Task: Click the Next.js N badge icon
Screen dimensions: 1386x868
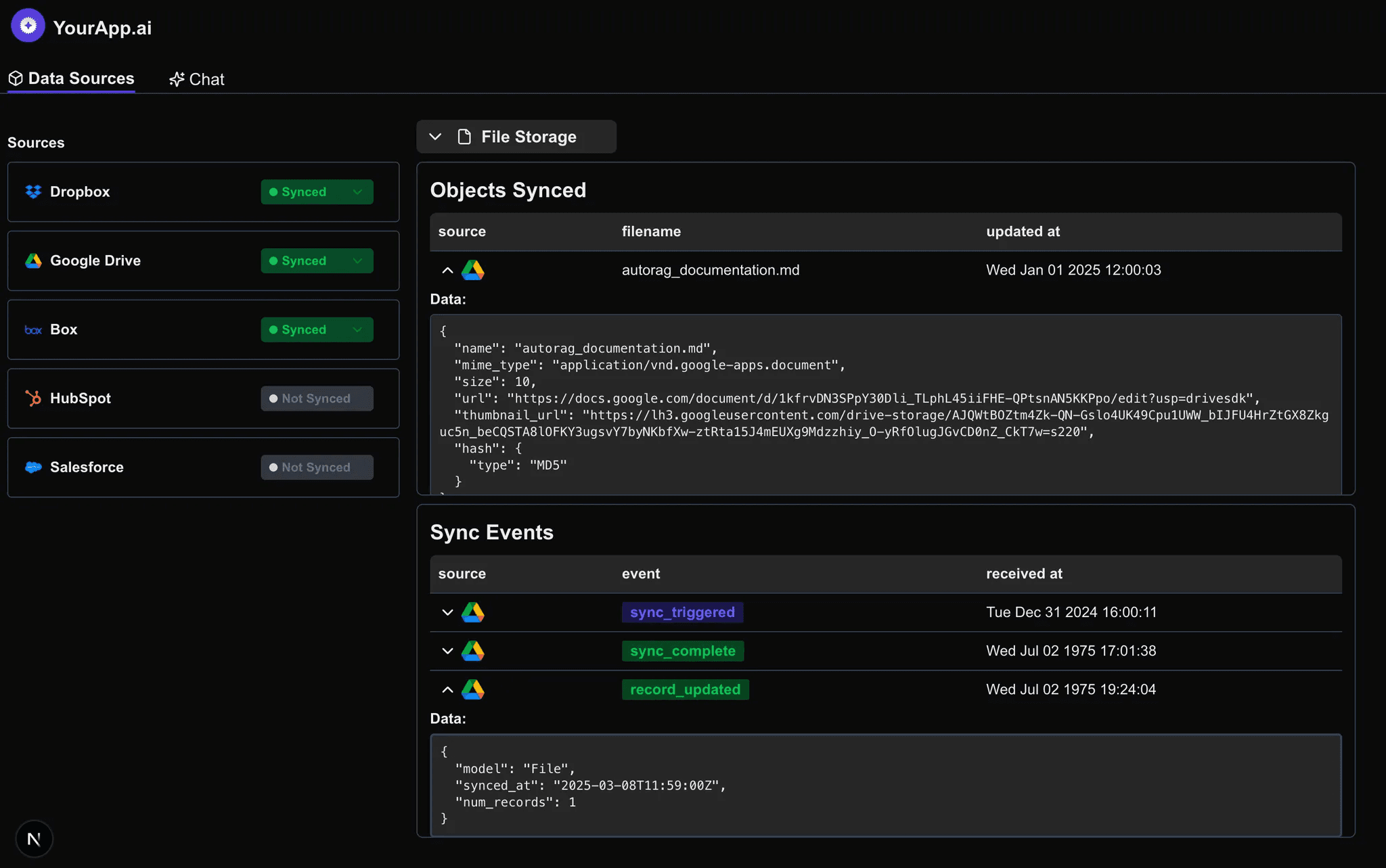Action: tap(34, 839)
